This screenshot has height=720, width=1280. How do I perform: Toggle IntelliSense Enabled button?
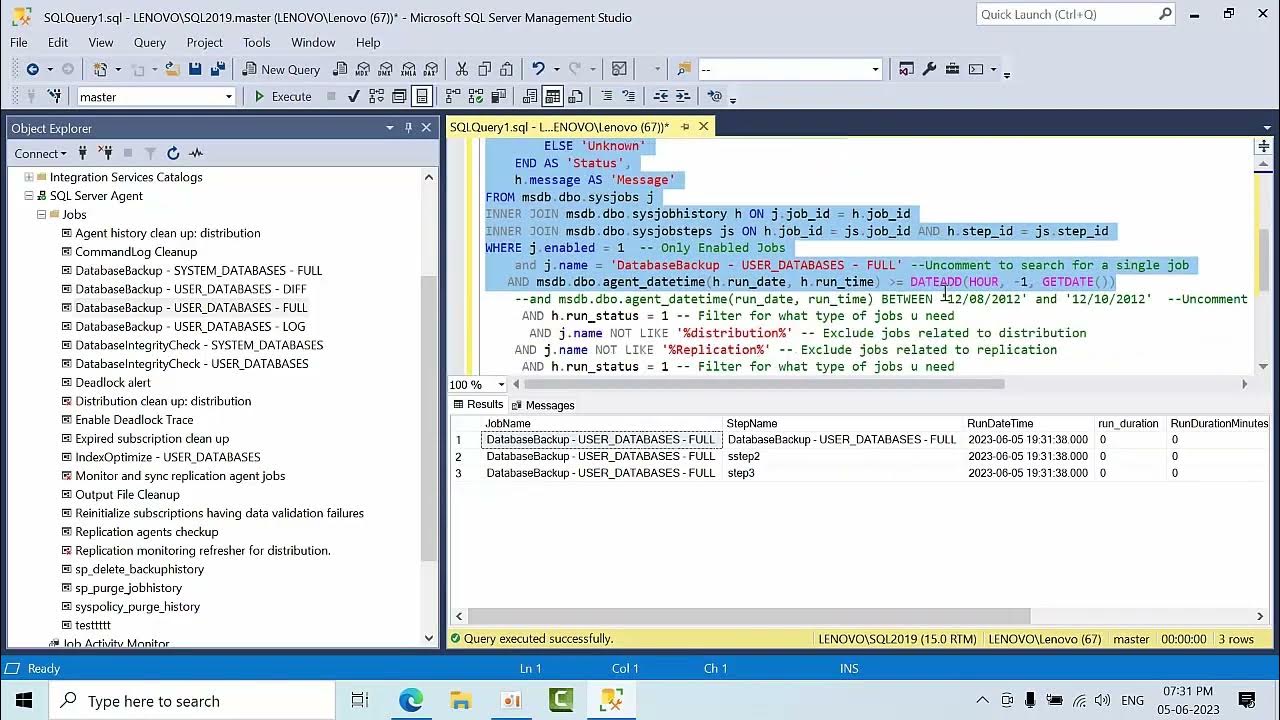pos(422,96)
